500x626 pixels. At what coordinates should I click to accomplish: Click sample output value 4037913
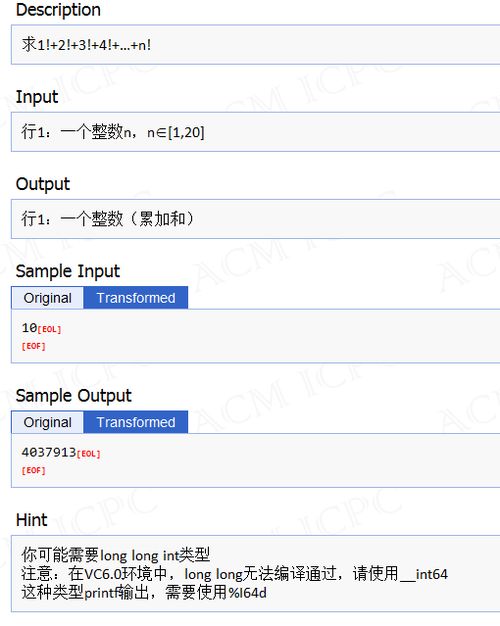[x=49, y=452]
